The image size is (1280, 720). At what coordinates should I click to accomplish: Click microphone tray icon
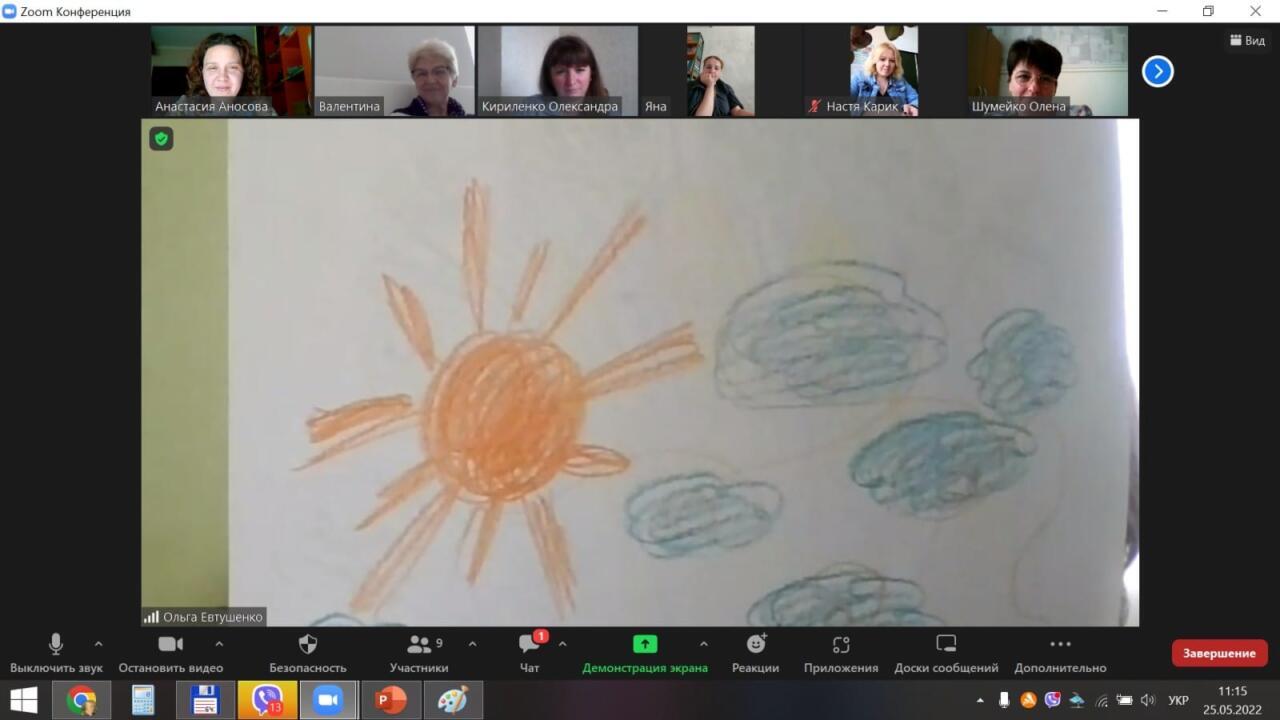1004,700
